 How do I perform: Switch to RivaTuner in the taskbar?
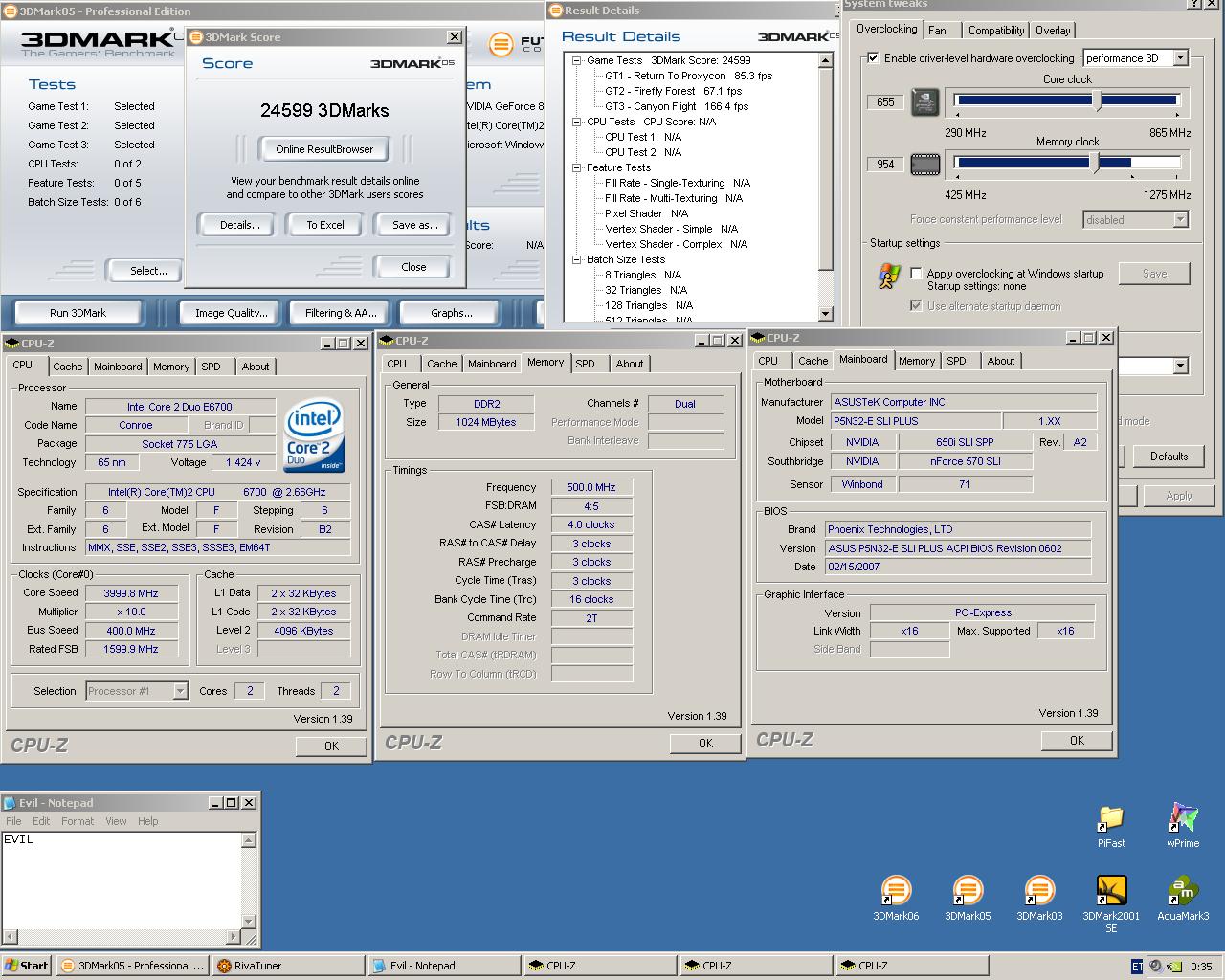(x=289, y=966)
